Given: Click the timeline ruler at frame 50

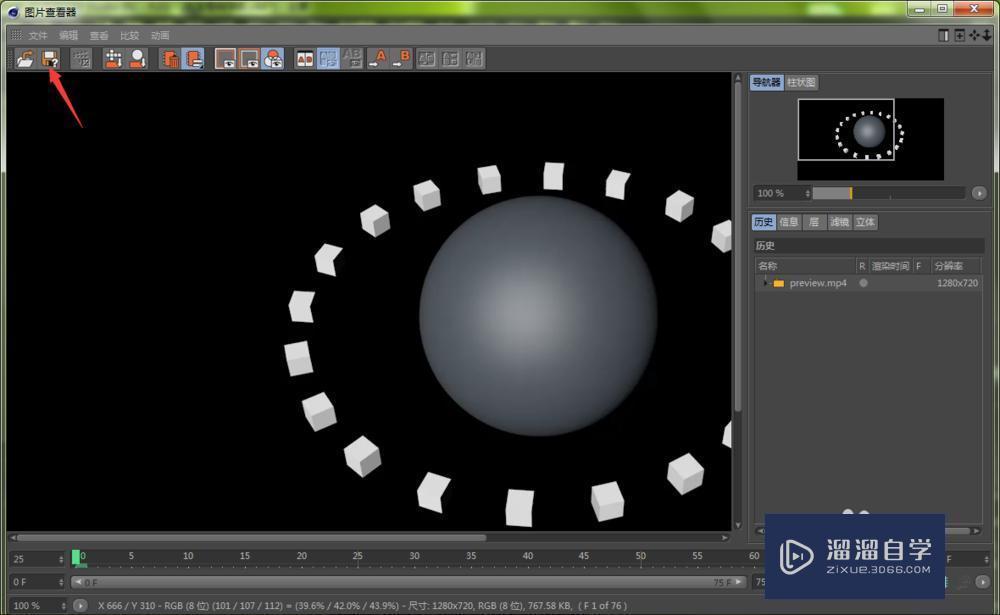Looking at the screenshot, I should point(640,556).
